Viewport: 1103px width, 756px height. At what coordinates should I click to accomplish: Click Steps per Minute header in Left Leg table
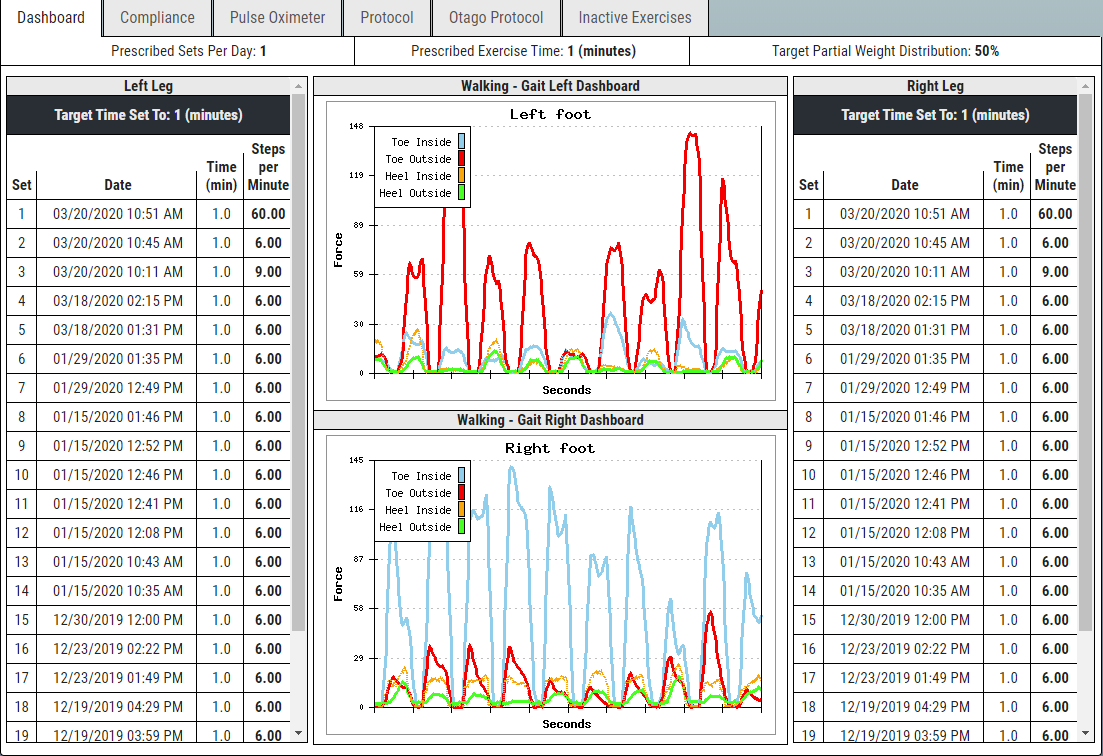[x=268, y=167]
